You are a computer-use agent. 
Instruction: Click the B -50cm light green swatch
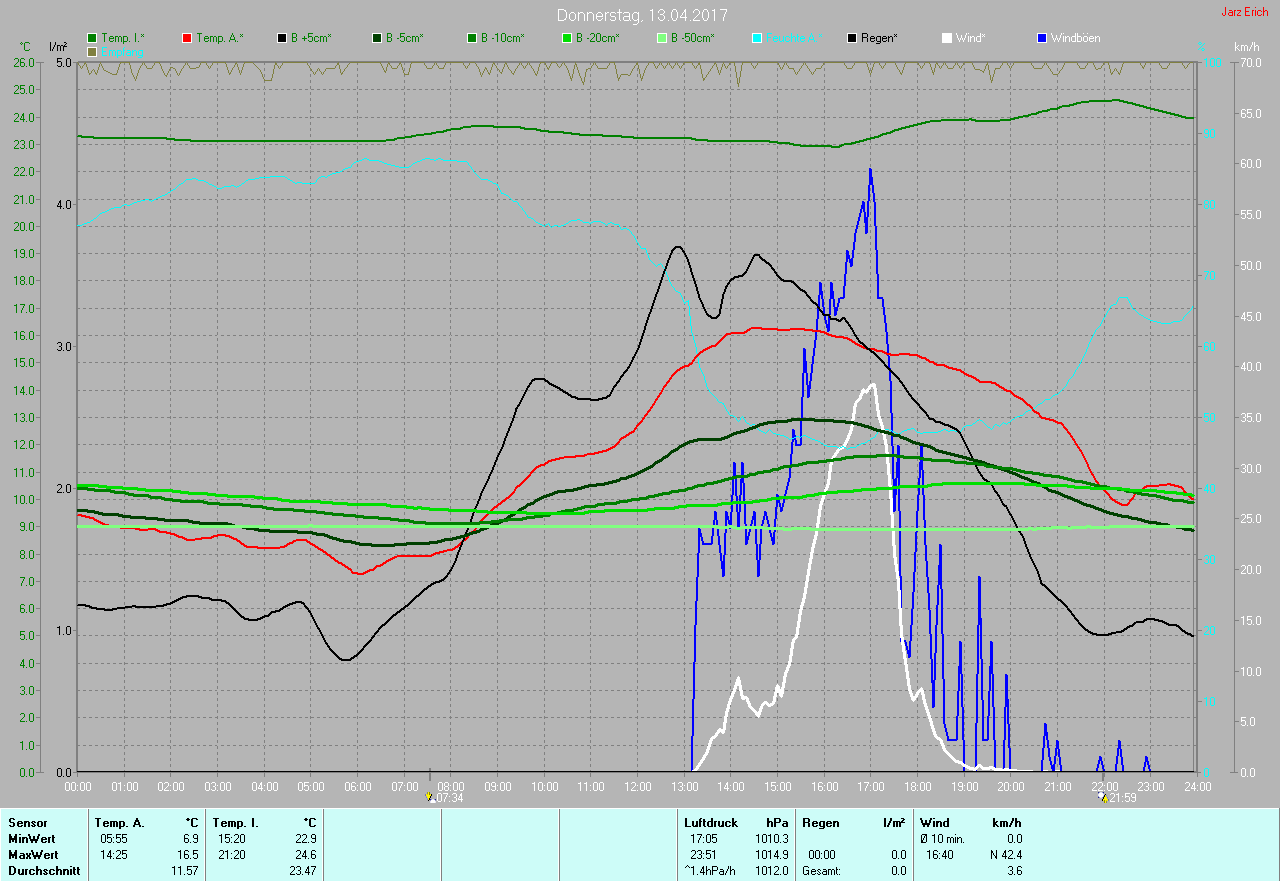(662, 38)
